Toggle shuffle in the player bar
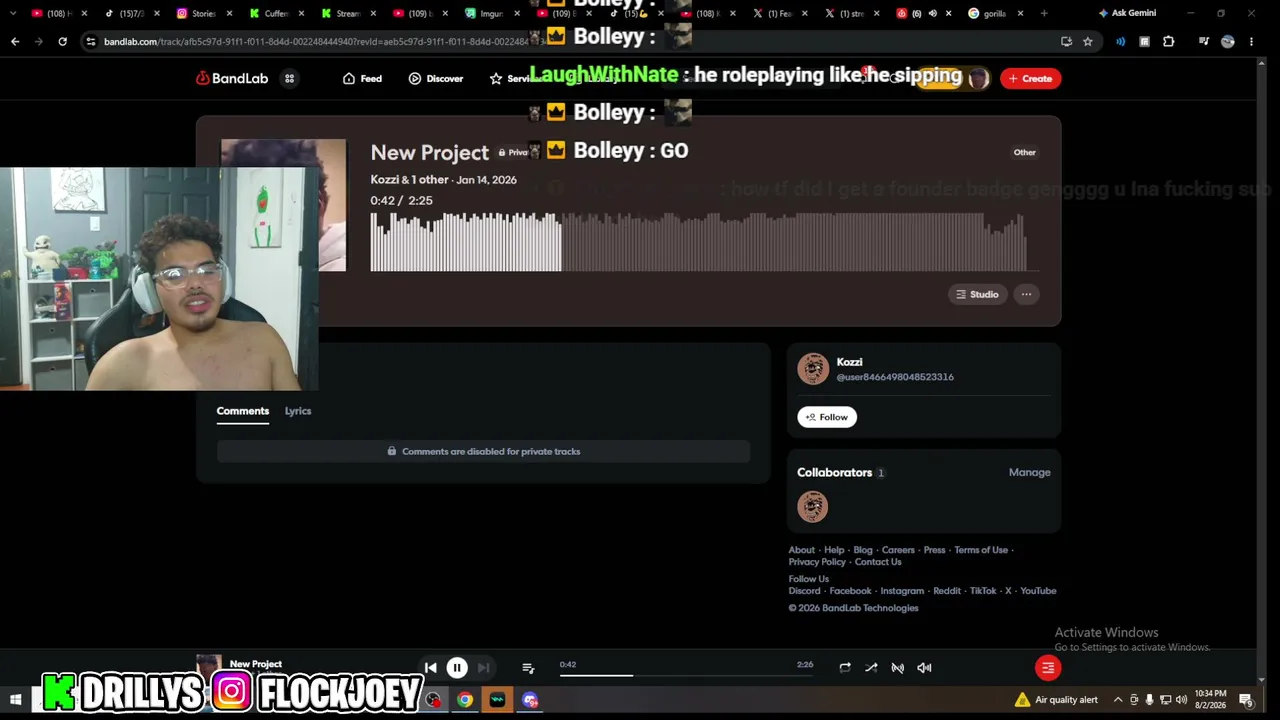The height and width of the screenshot is (720, 1280). coord(871,668)
